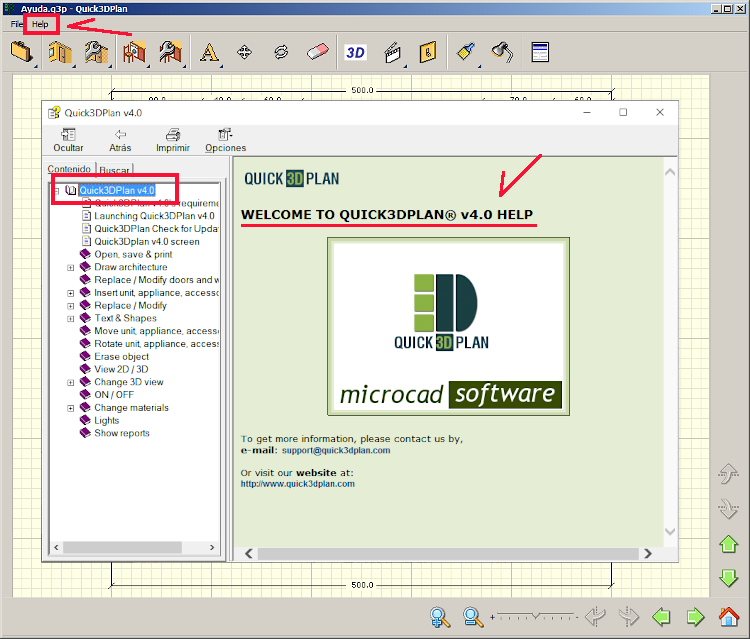The width and height of the screenshot is (750, 639).
Task: Open Rotate unit, appliance, accessory topic
Action: (156, 344)
